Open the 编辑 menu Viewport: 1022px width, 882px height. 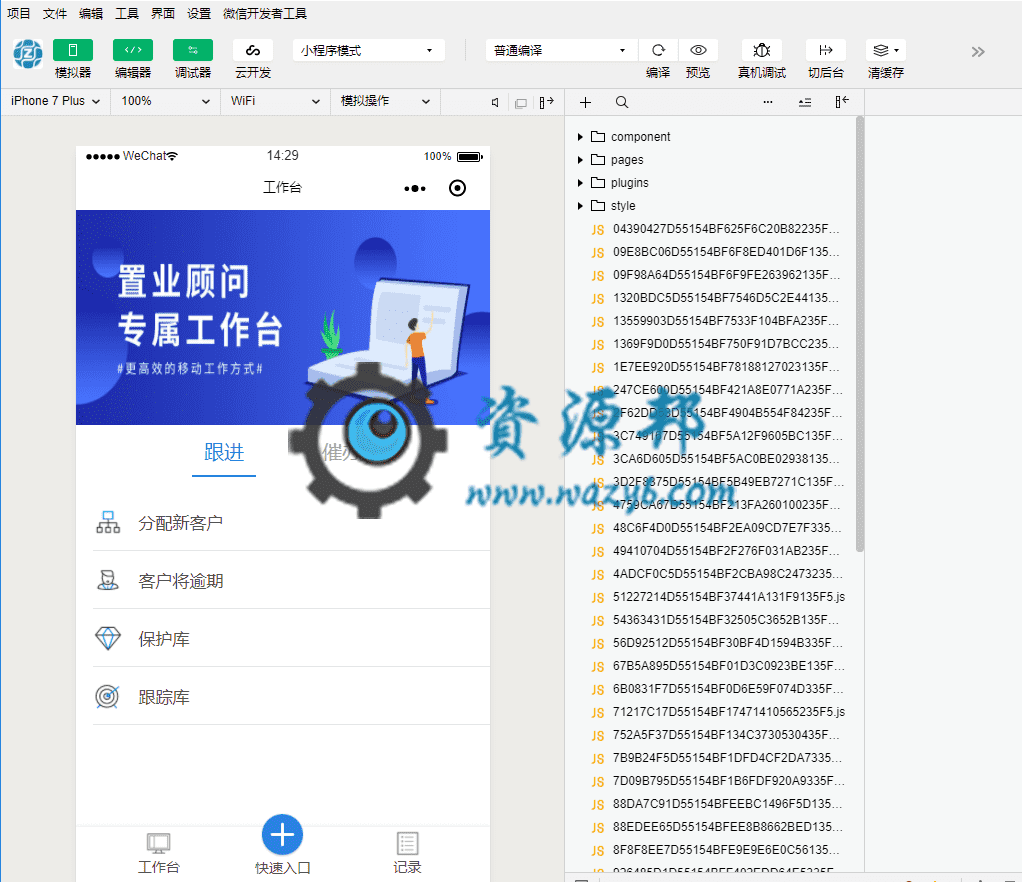coord(91,13)
